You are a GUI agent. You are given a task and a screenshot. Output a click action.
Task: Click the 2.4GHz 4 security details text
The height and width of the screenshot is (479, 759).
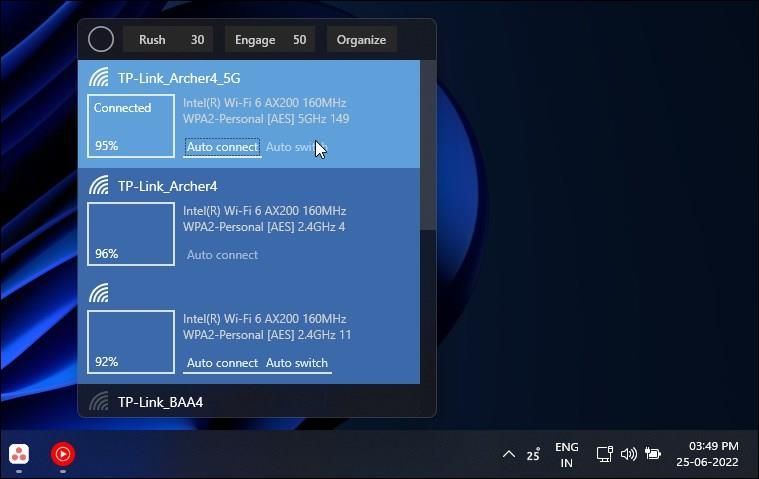point(264,227)
